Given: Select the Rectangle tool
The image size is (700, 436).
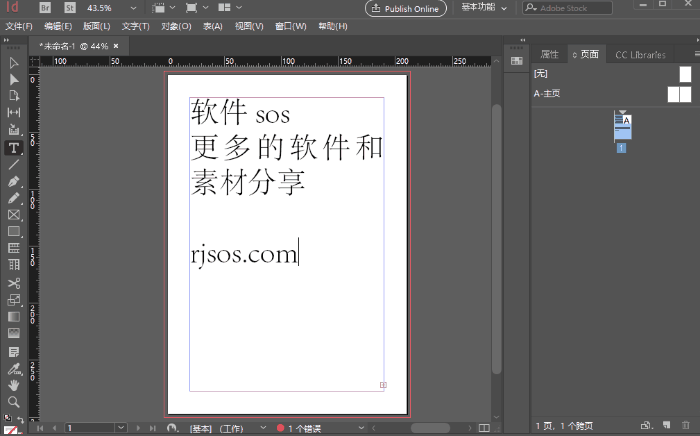Looking at the screenshot, I should [14, 231].
